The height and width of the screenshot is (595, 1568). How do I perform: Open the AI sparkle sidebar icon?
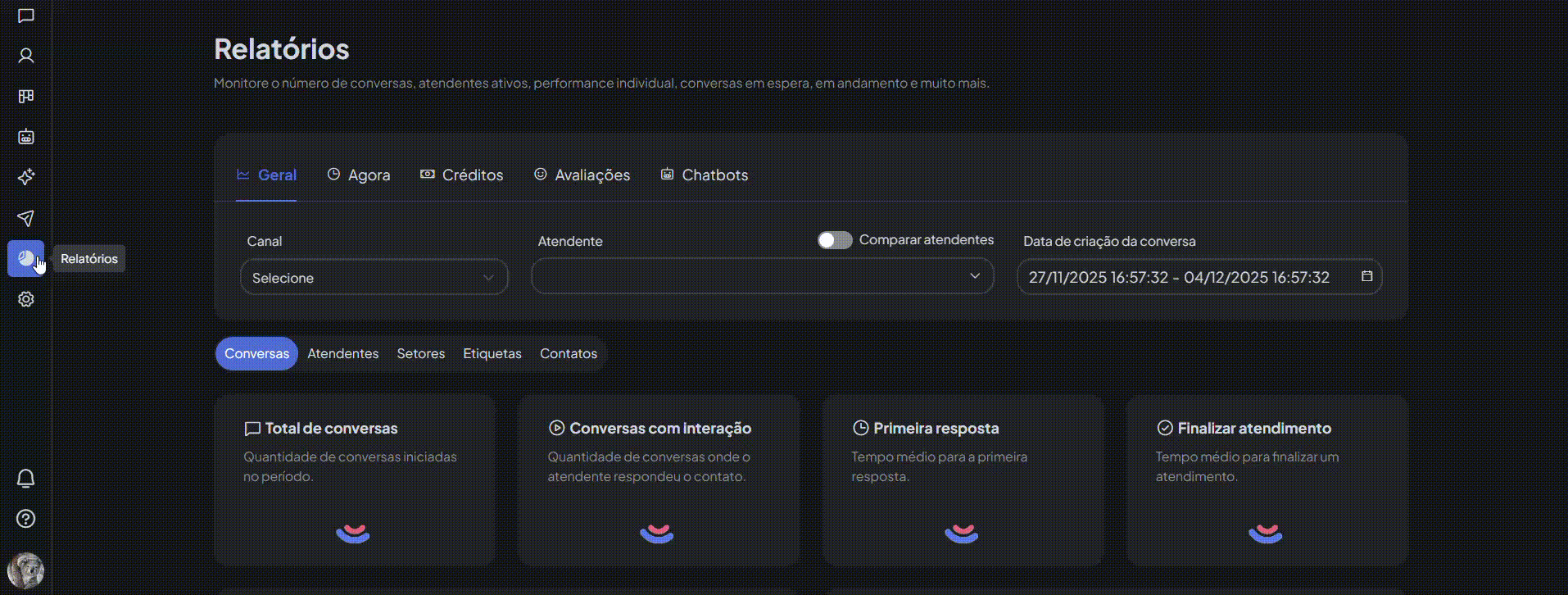(26, 177)
